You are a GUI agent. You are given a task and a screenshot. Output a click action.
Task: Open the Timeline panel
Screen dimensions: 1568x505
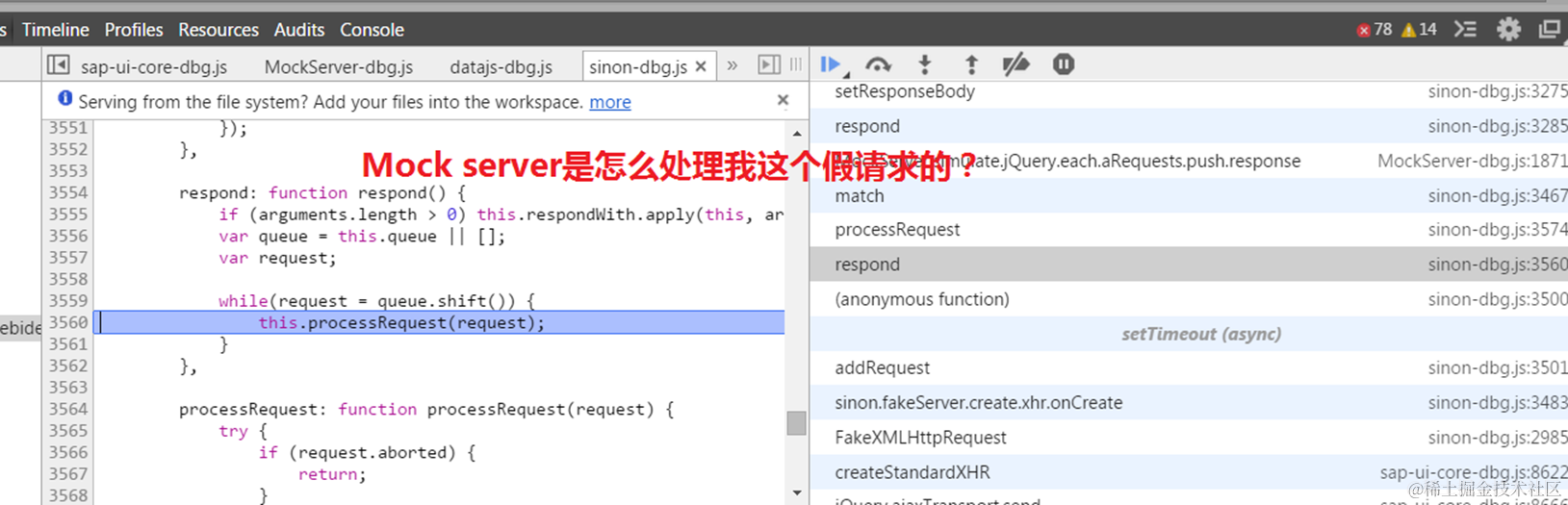pos(56,30)
